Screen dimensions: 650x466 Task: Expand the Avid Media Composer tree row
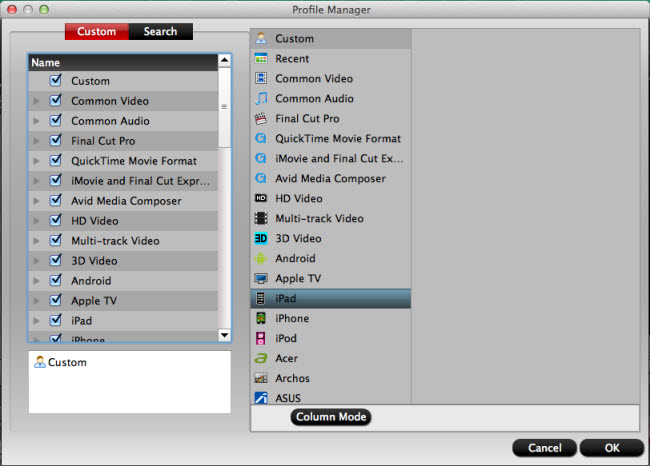click(36, 201)
